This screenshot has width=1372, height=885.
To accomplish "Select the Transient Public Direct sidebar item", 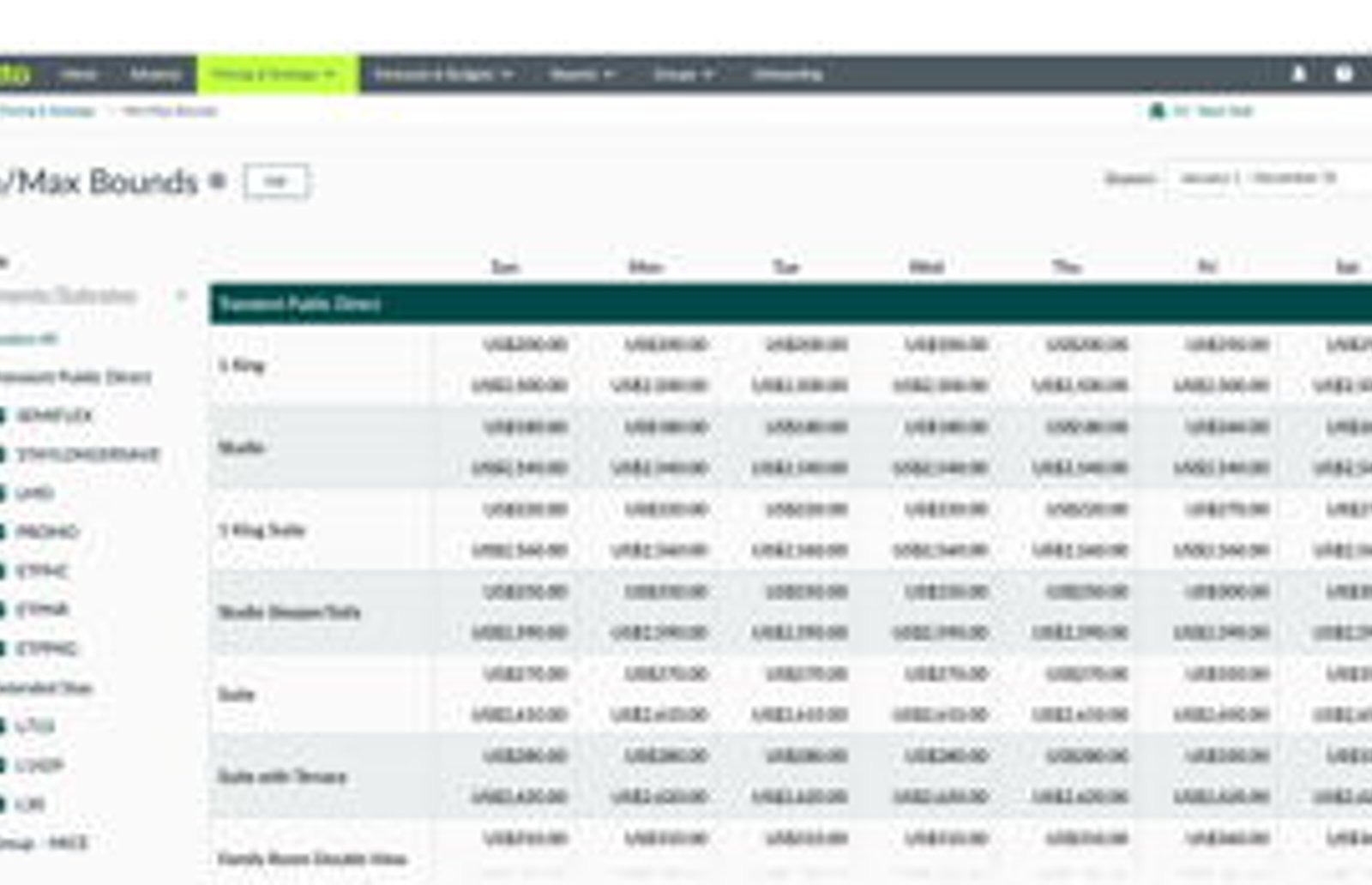I will (75, 377).
